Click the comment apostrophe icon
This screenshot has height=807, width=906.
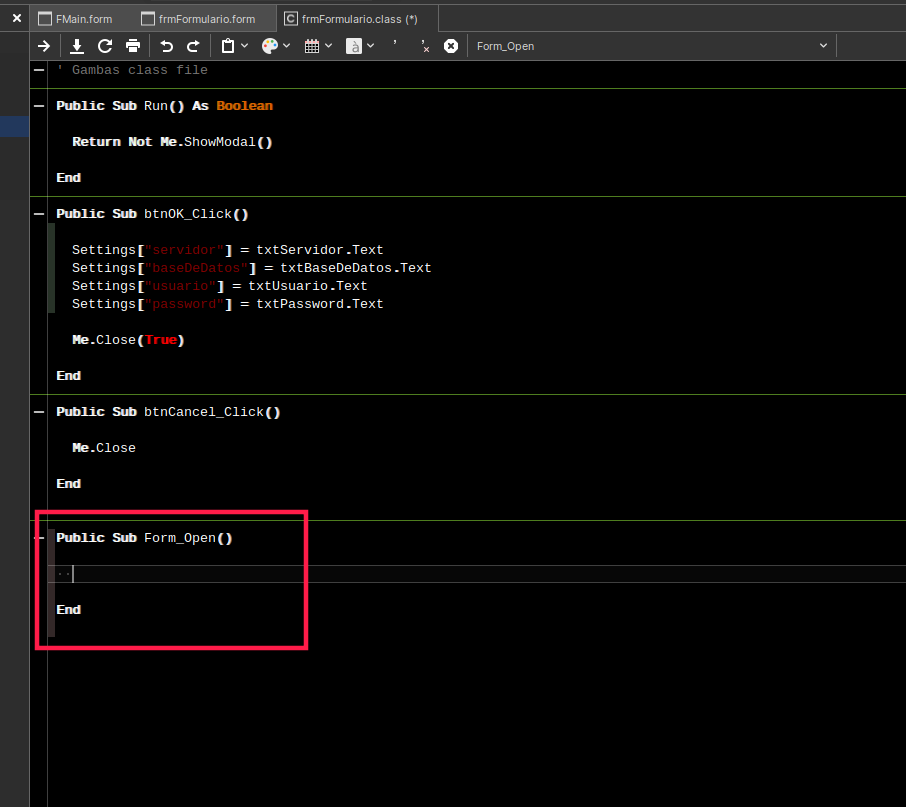click(x=395, y=46)
